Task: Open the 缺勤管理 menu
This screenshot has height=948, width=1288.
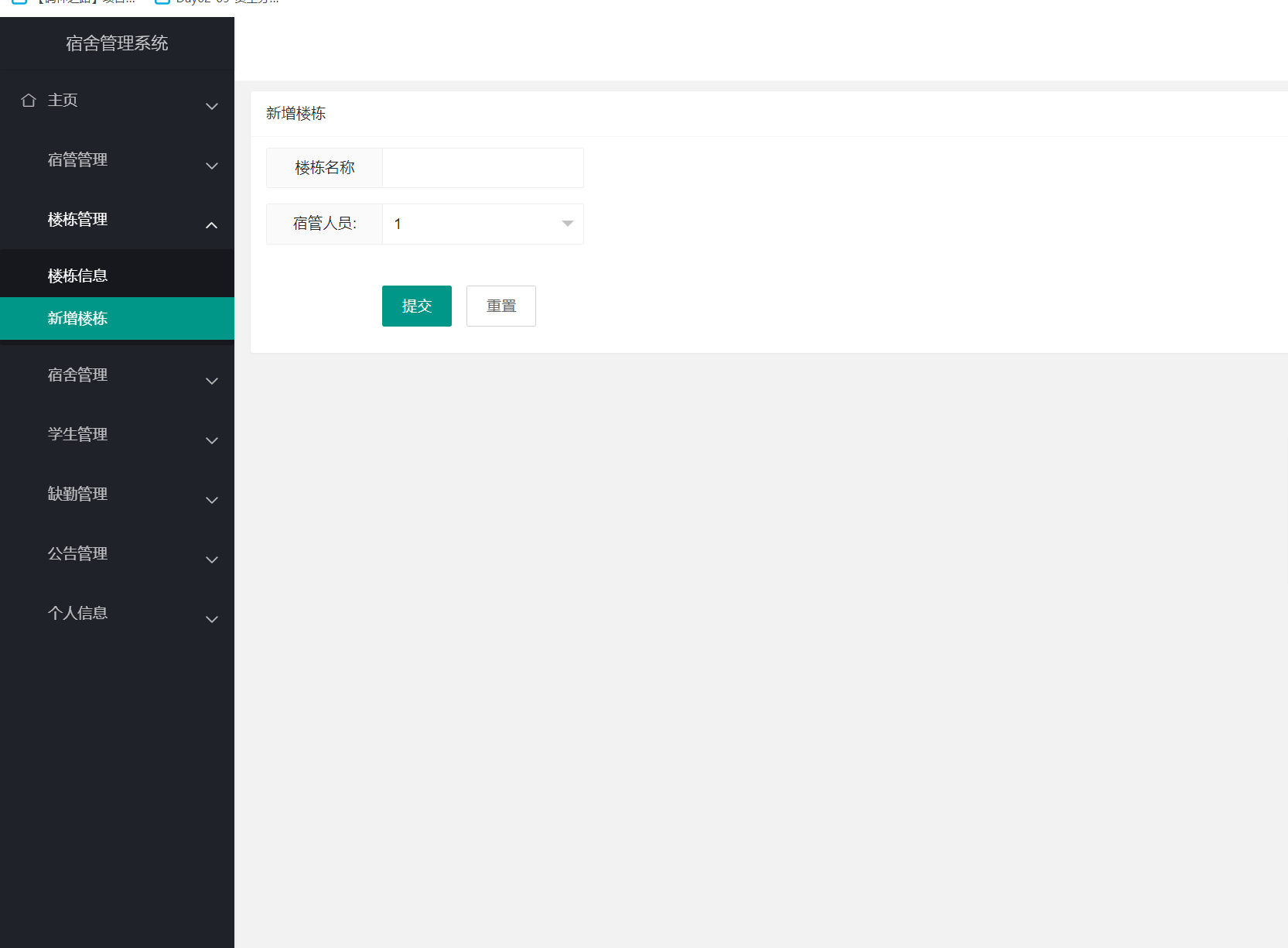Action: click(x=117, y=495)
